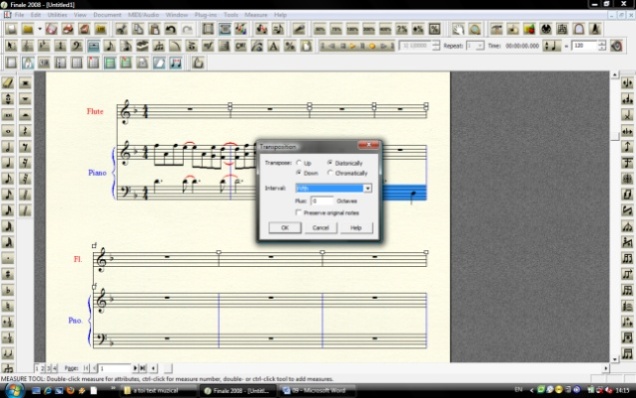Enable Preserve original notes checkbox
The width and height of the screenshot is (636, 398).
tap(299, 212)
